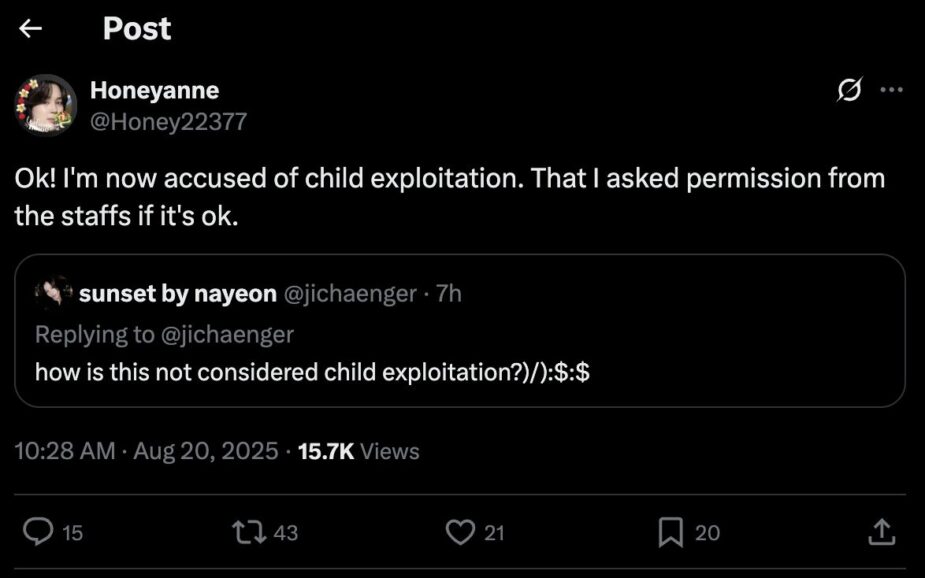
Task: Click the Honeyanne display name
Action: tap(154, 90)
